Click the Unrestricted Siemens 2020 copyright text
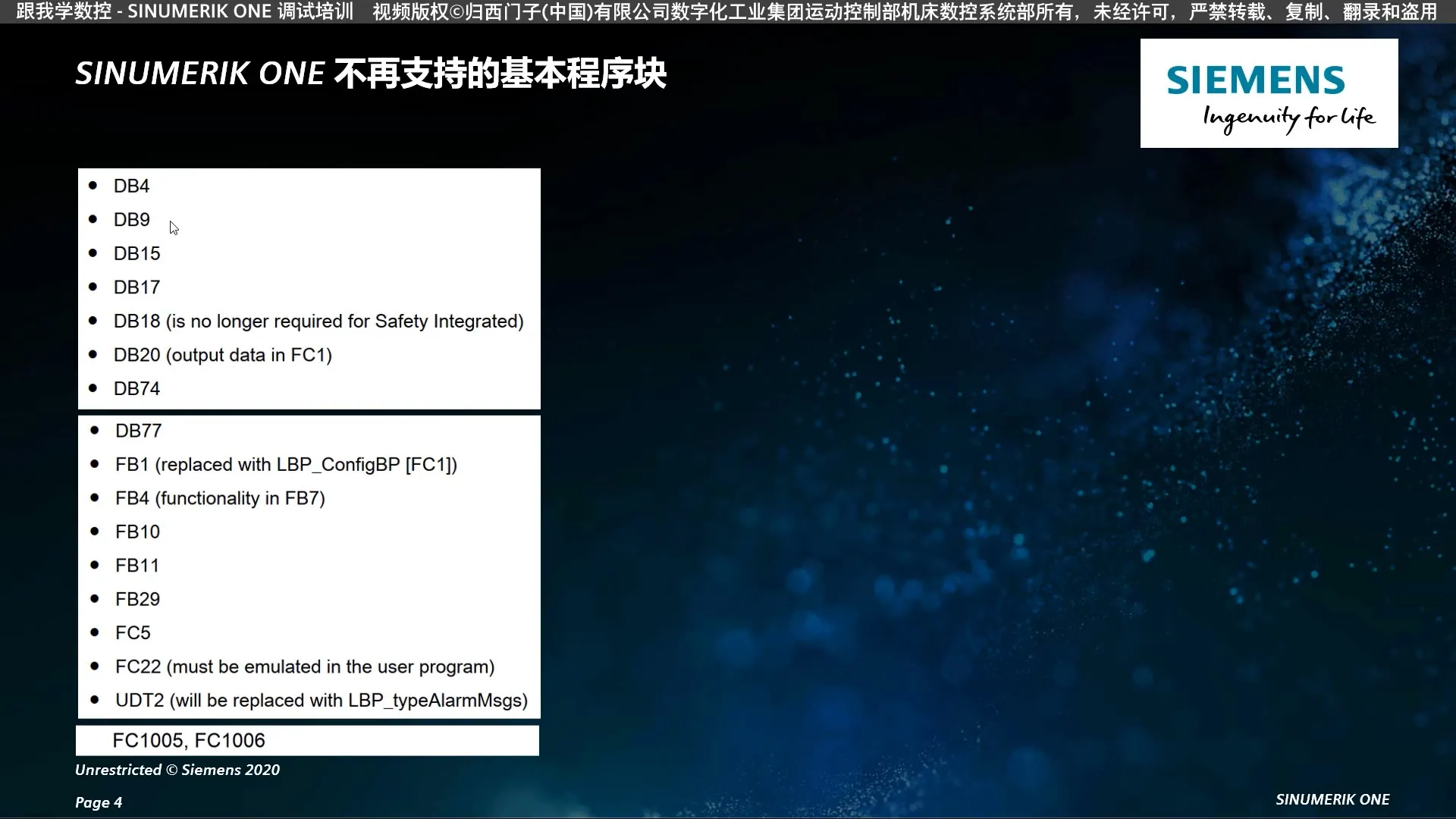 [x=177, y=770]
